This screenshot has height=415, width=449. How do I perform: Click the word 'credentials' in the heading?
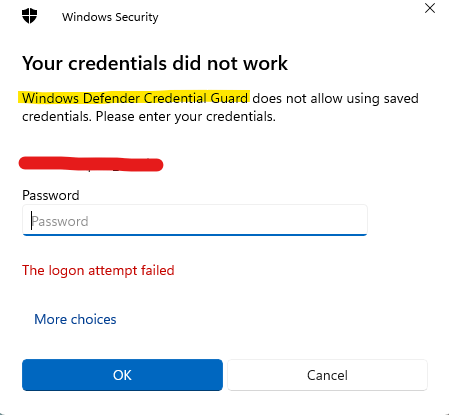click(118, 63)
